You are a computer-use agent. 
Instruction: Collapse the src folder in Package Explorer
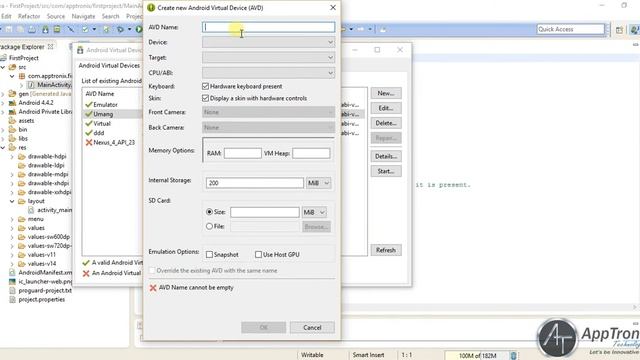[3, 67]
